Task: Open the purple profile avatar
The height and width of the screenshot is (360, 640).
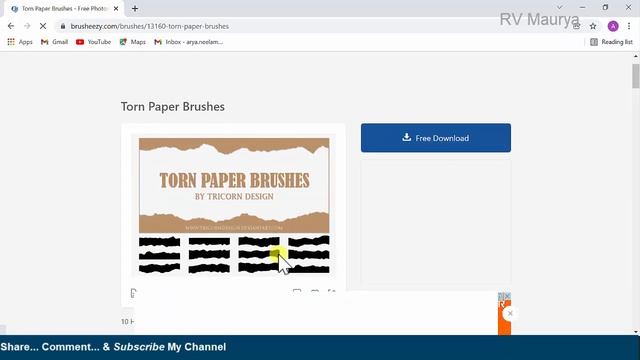Action: 613,26
